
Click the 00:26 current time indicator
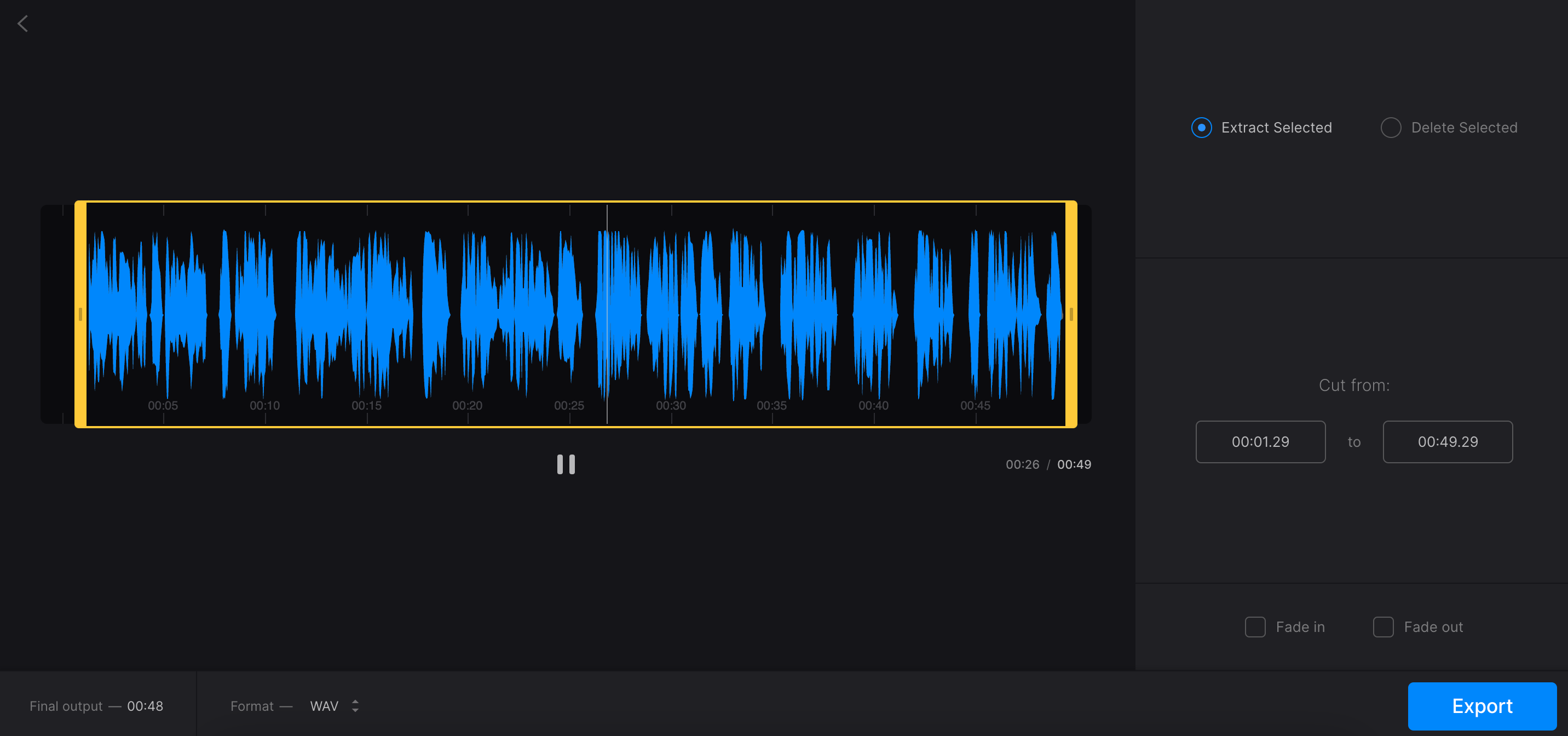[x=1023, y=464]
